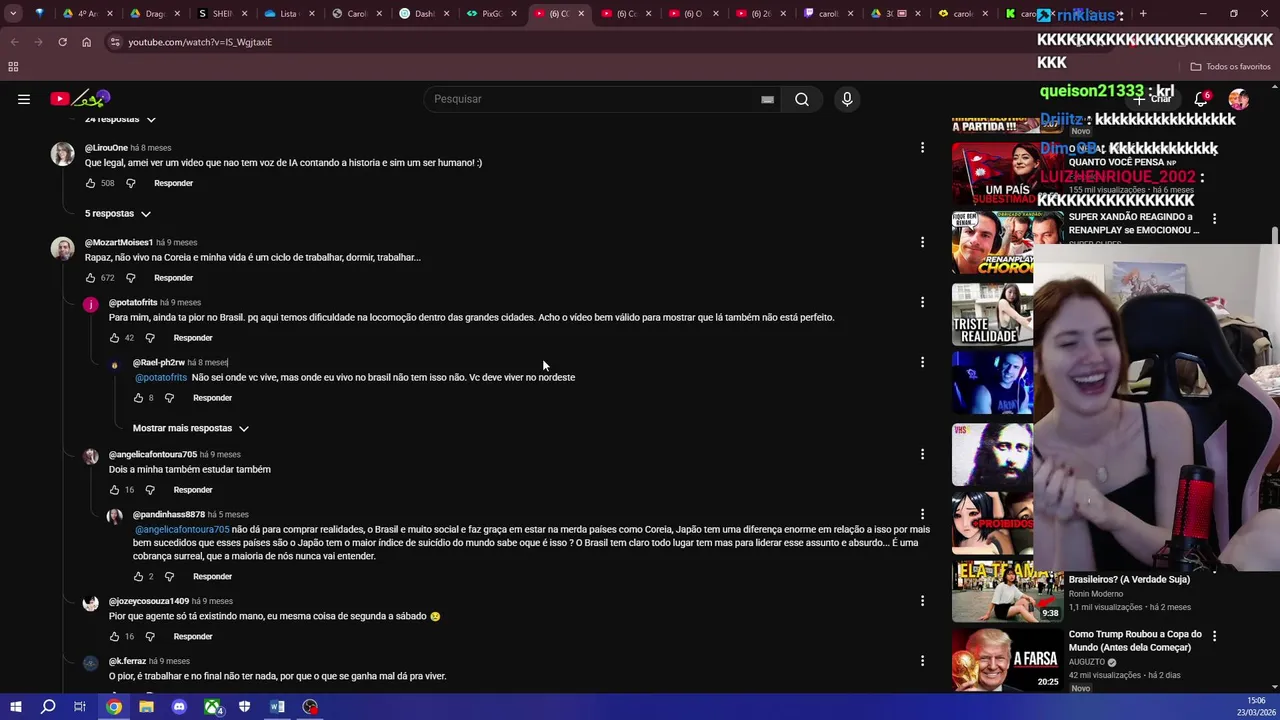Image resolution: width=1280 pixels, height=720 pixels.
Task: Navigate back in the browser
Action: 14,42
